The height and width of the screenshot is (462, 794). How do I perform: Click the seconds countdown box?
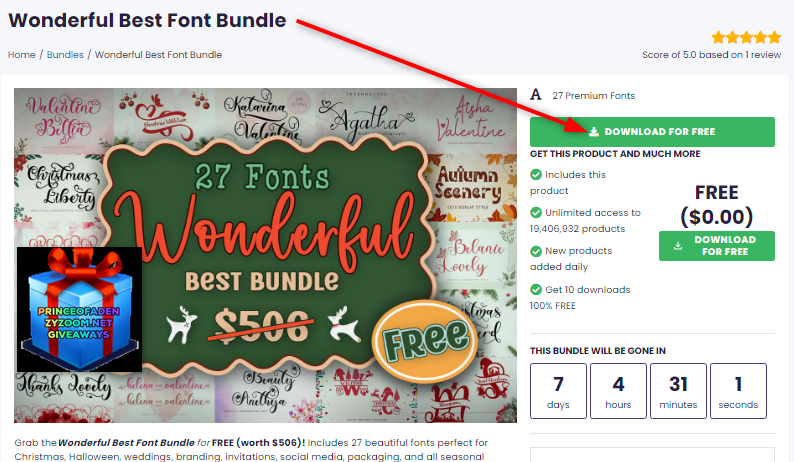tap(738, 391)
